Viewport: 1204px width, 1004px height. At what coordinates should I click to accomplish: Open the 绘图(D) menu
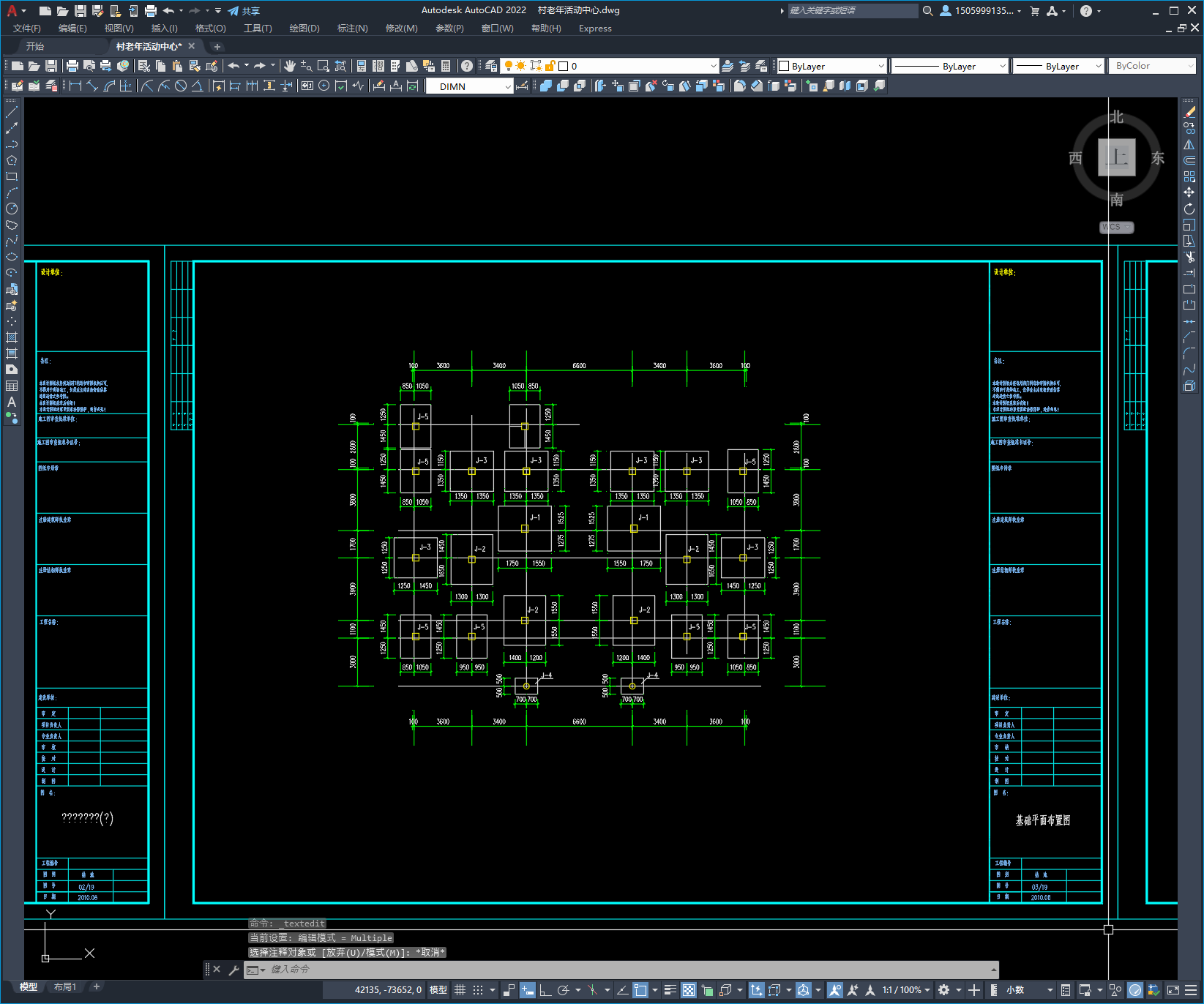(x=304, y=29)
